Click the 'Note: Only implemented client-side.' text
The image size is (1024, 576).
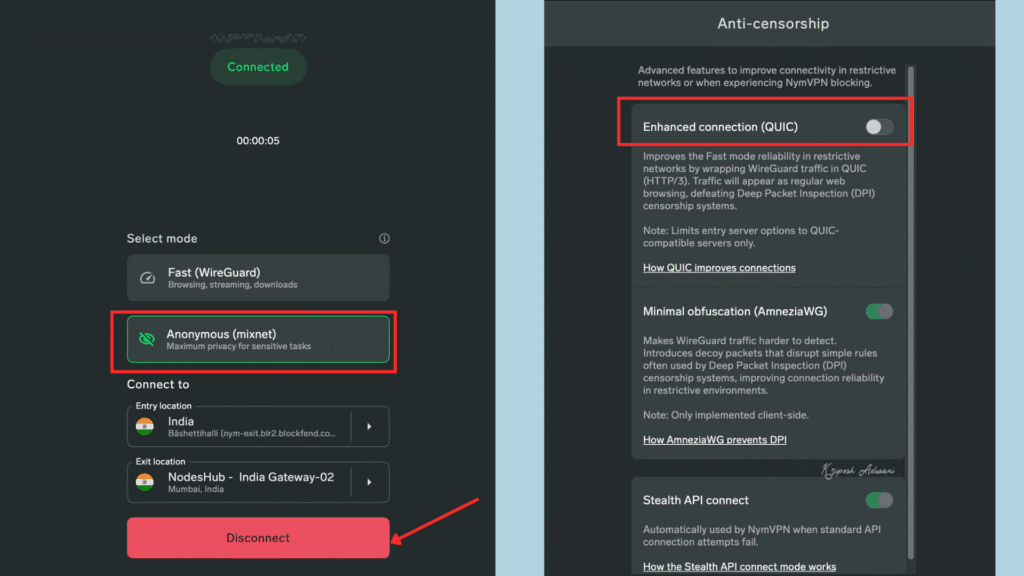[x=726, y=415]
